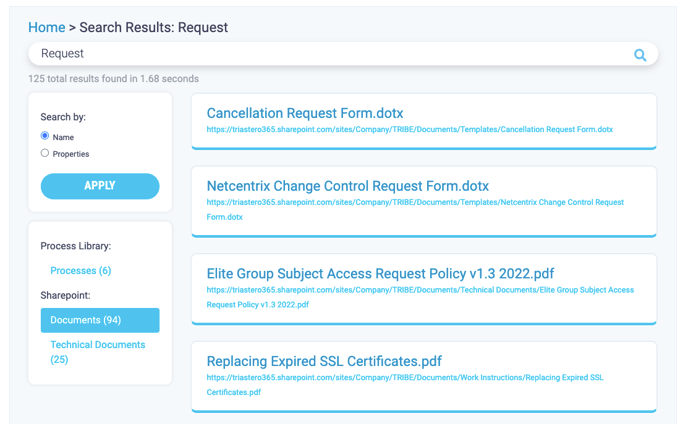Click the APPLY button
688x424 pixels.
[x=100, y=186]
